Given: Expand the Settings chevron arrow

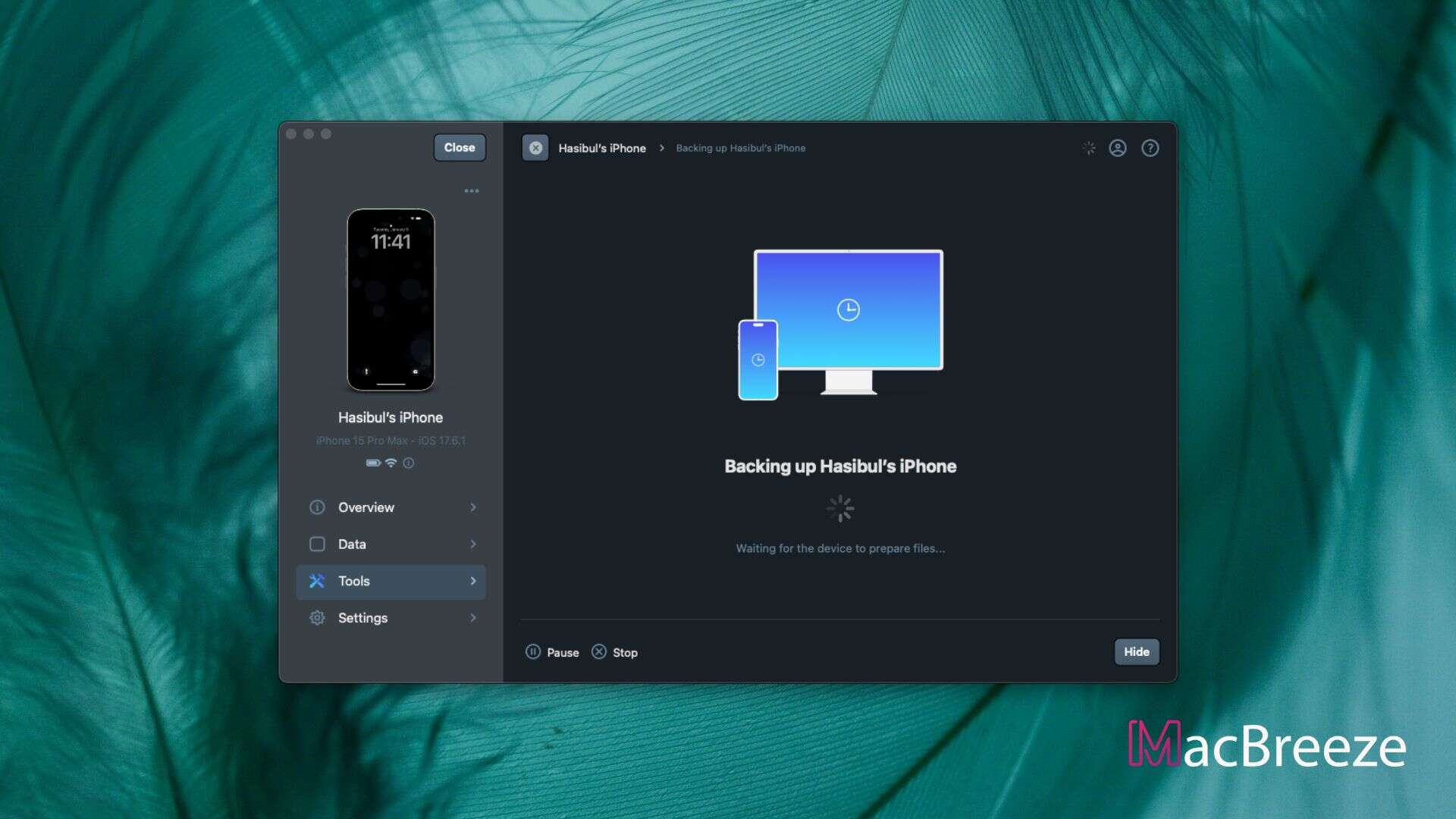Looking at the screenshot, I should tap(473, 618).
